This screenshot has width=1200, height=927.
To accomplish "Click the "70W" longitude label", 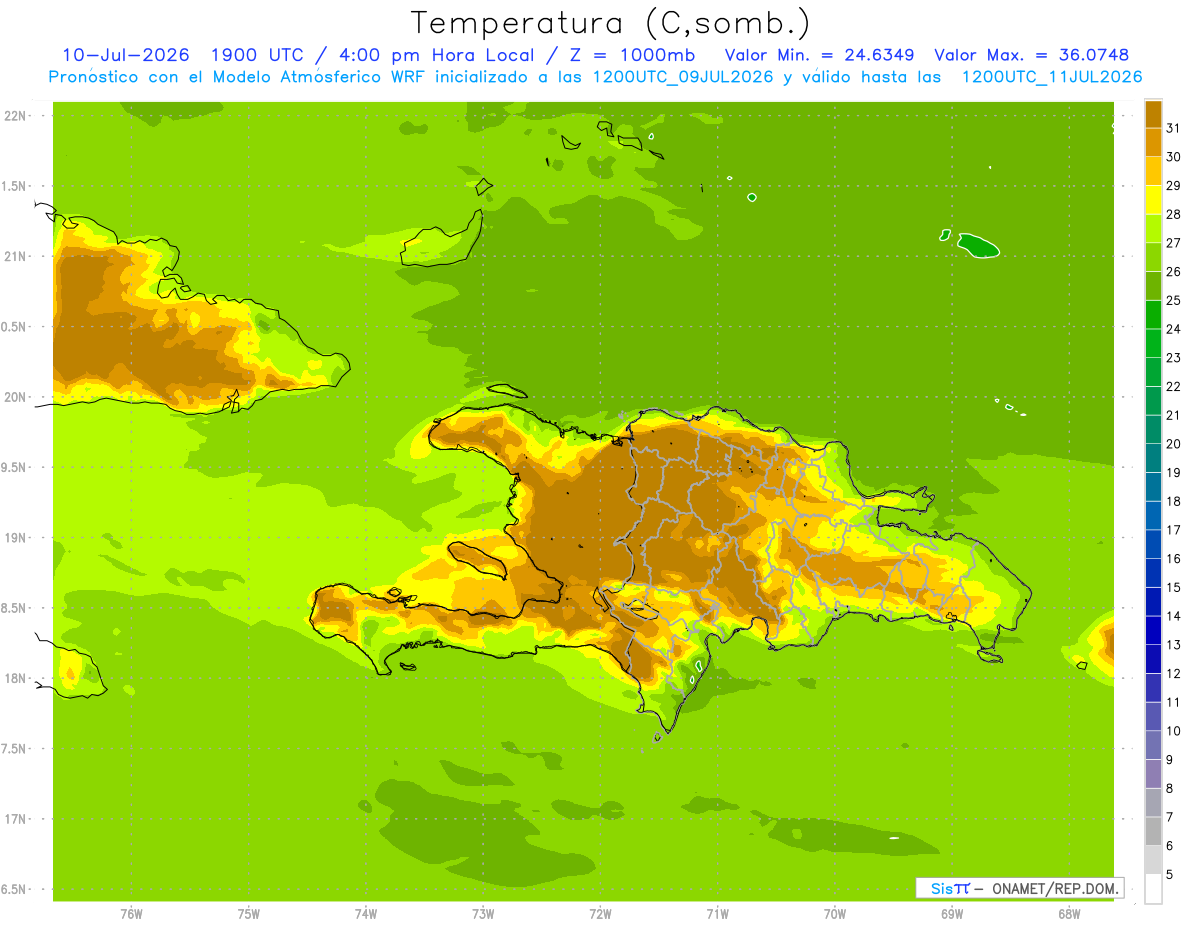I will [835, 914].
